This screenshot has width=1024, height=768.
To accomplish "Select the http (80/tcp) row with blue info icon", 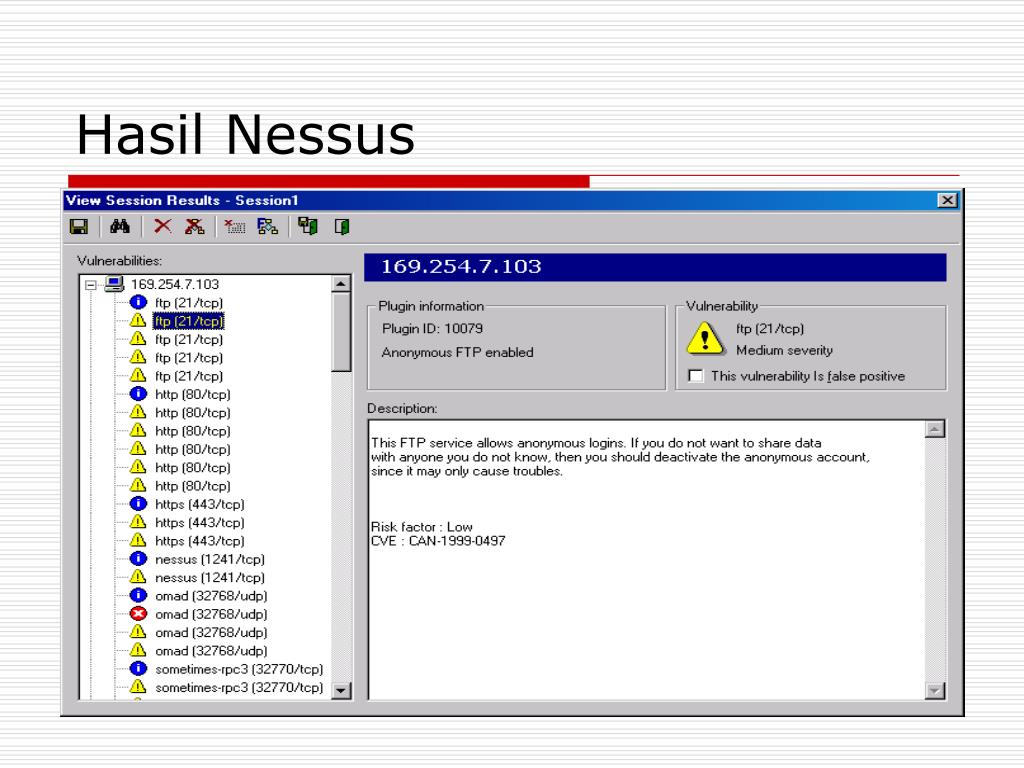I will click(193, 394).
